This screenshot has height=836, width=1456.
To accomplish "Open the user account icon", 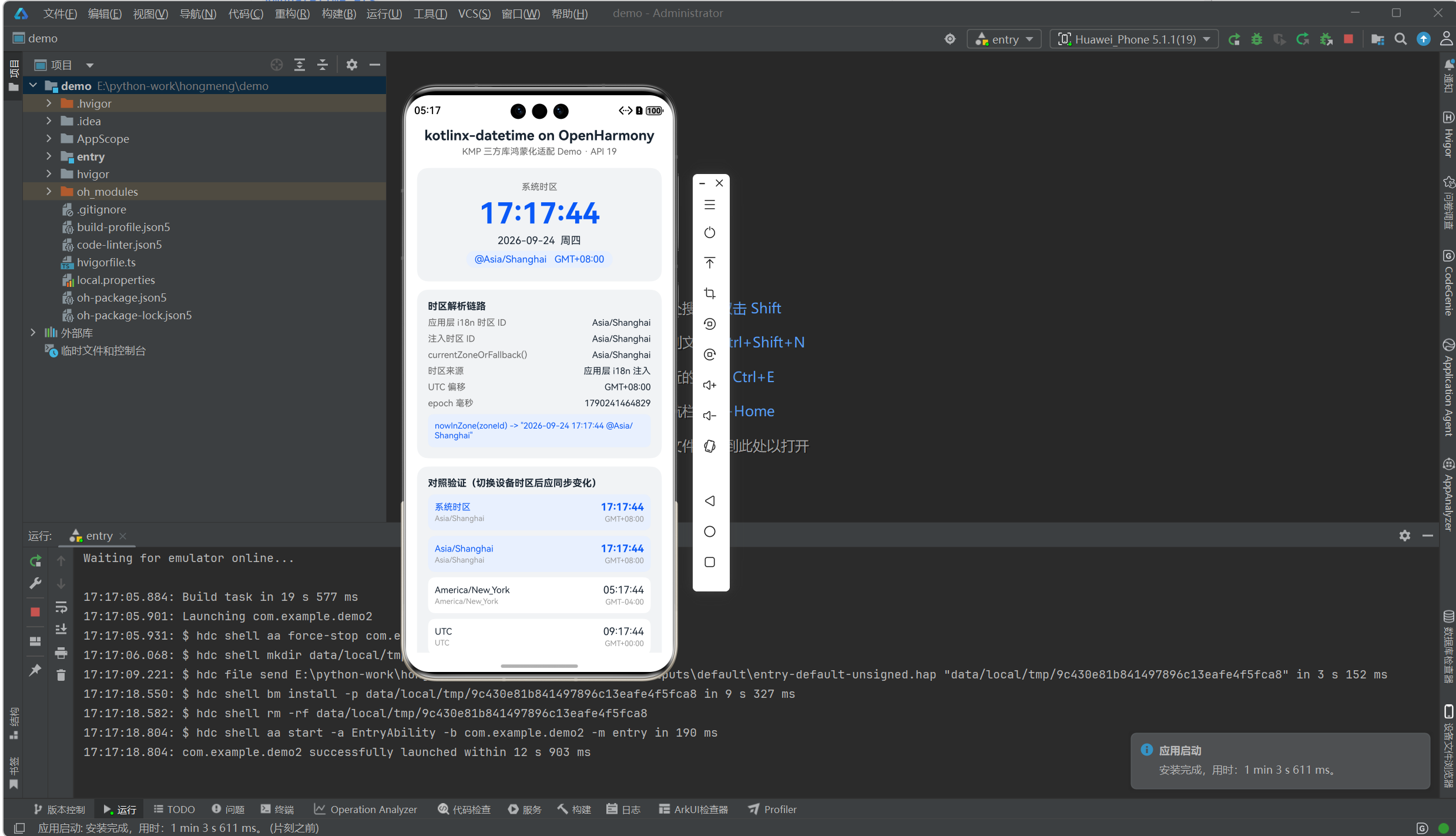I will (1447, 39).
